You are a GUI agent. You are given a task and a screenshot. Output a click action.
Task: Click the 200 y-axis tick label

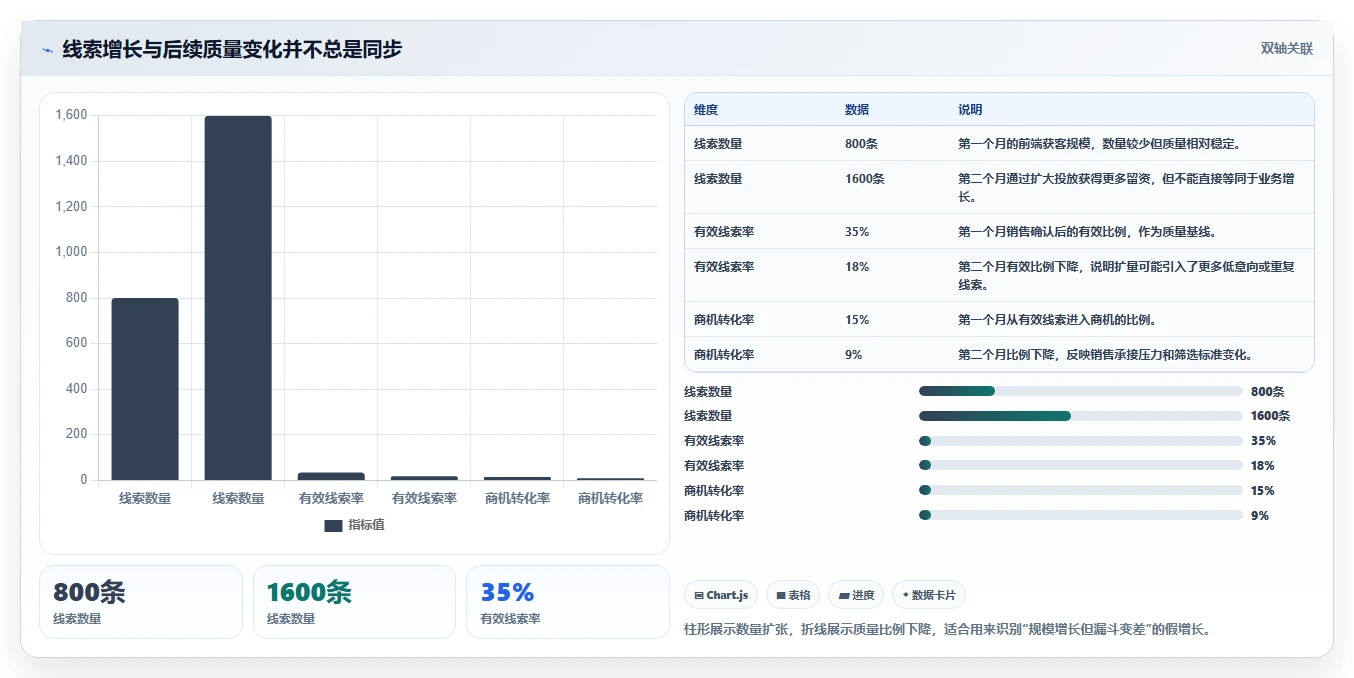click(77, 434)
